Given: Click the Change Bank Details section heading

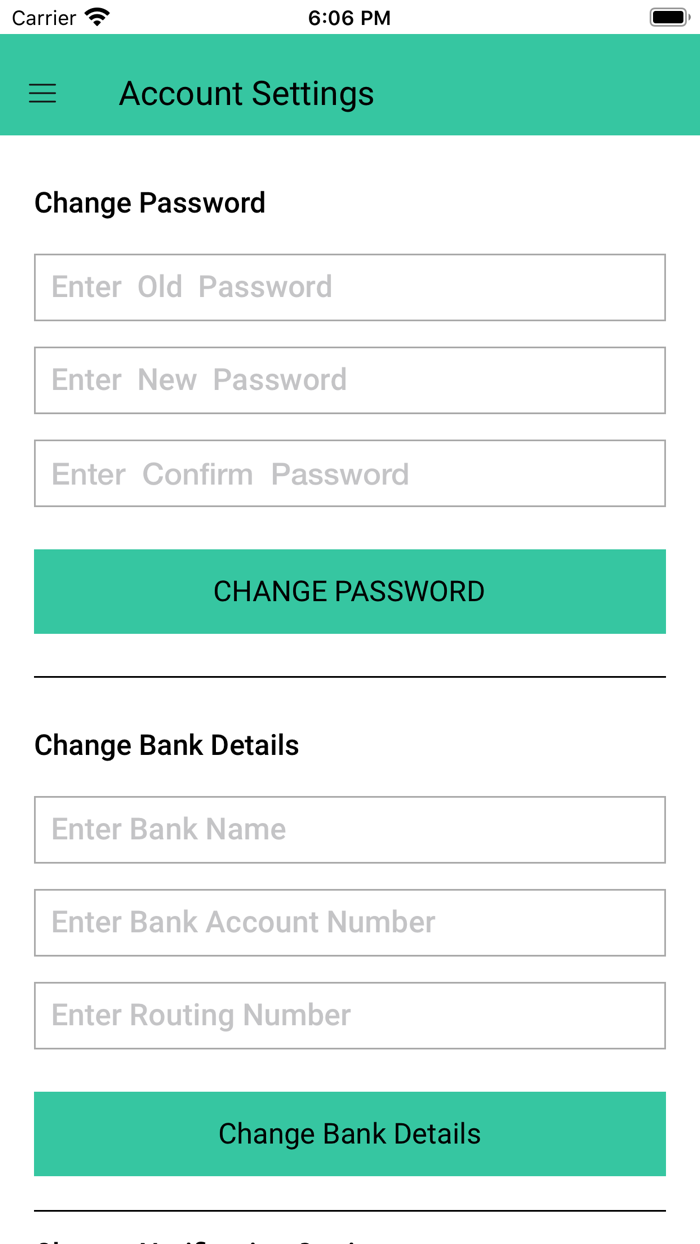Looking at the screenshot, I should (167, 745).
